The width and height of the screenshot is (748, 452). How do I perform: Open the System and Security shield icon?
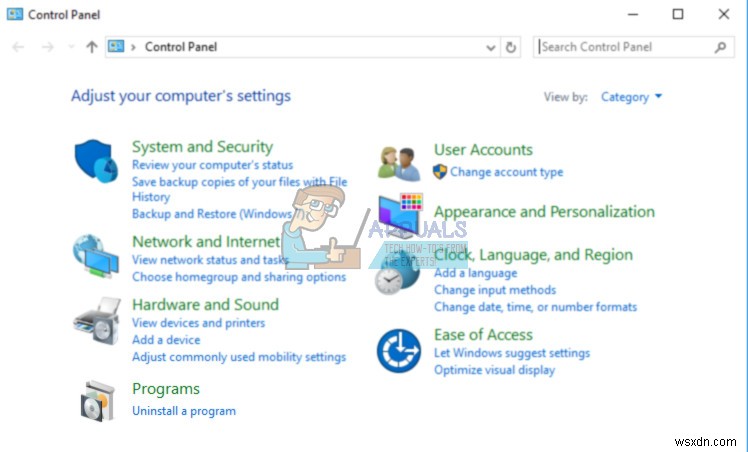tap(97, 160)
